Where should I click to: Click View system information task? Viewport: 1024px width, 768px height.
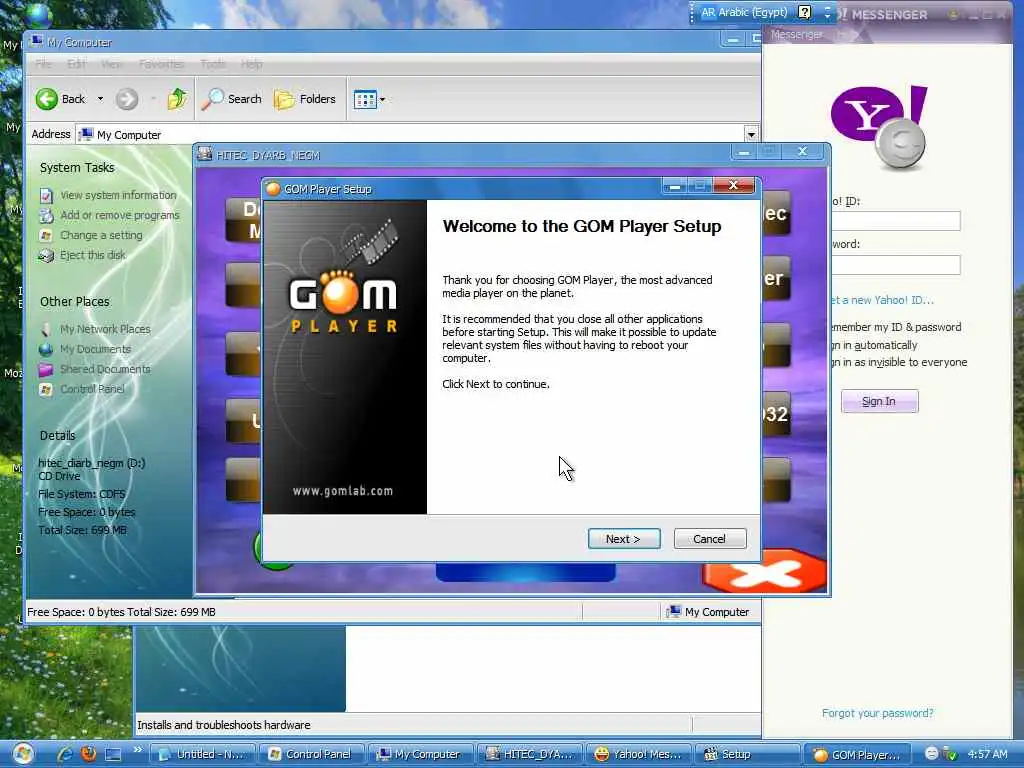[118, 195]
